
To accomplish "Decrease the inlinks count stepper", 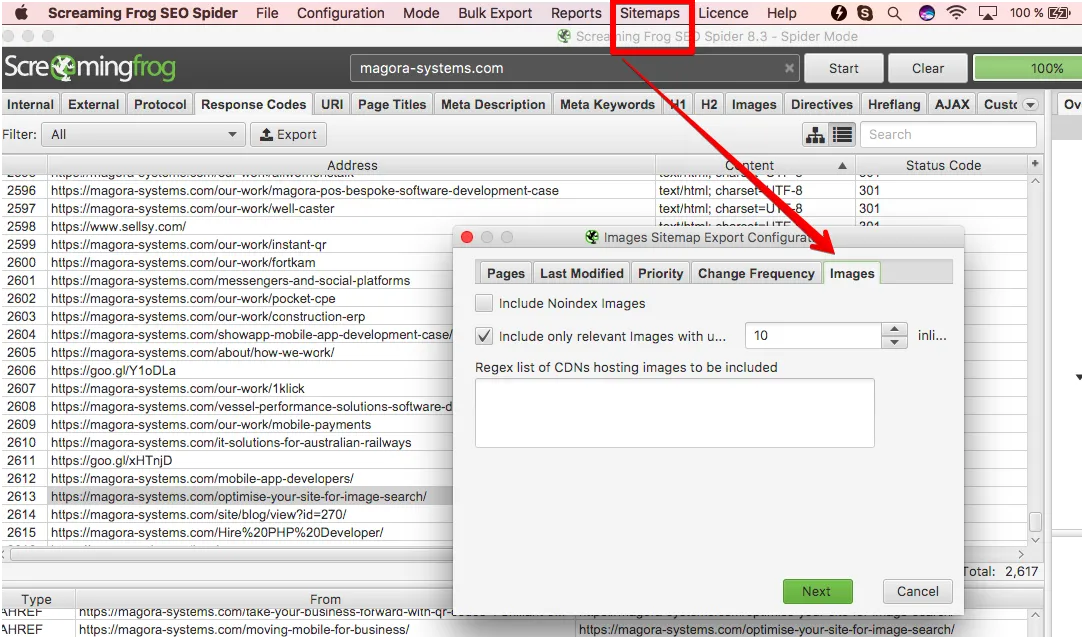I will (894, 342).
